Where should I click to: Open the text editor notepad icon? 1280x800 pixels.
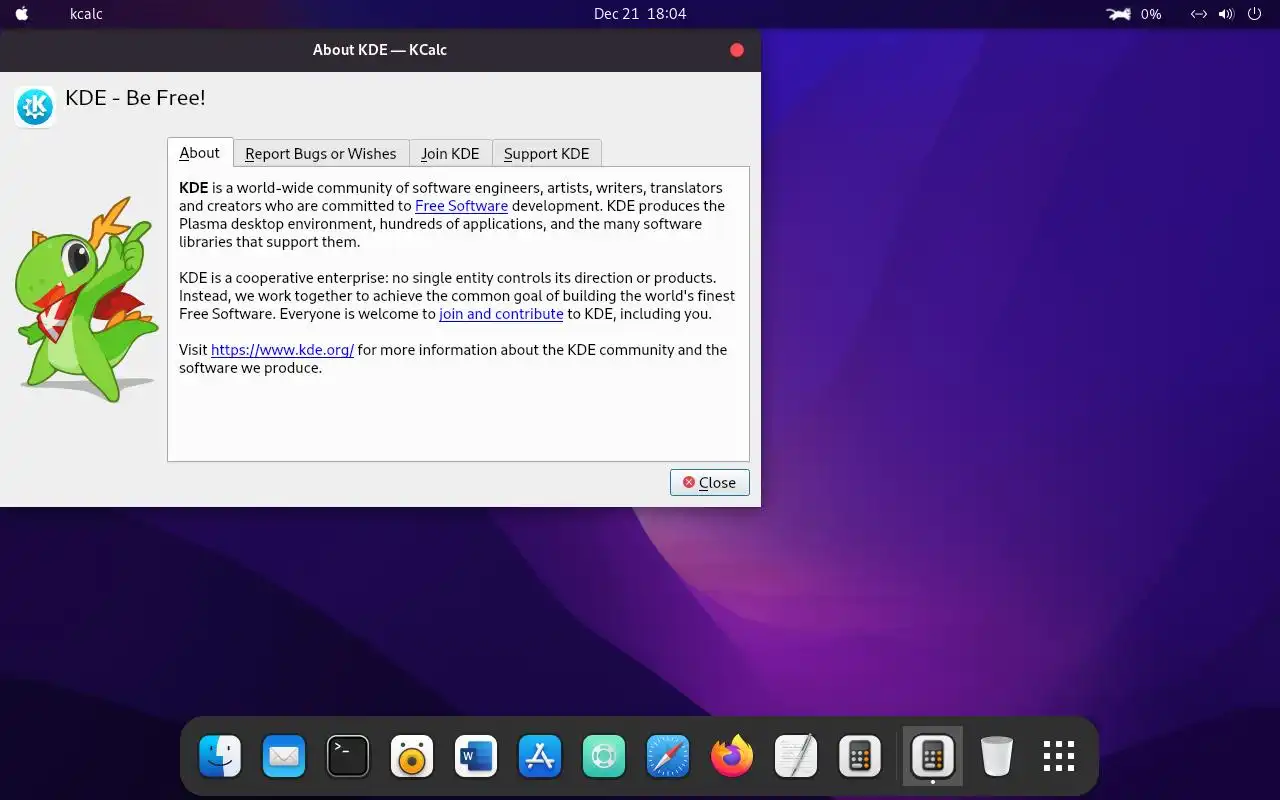(796, 757)
